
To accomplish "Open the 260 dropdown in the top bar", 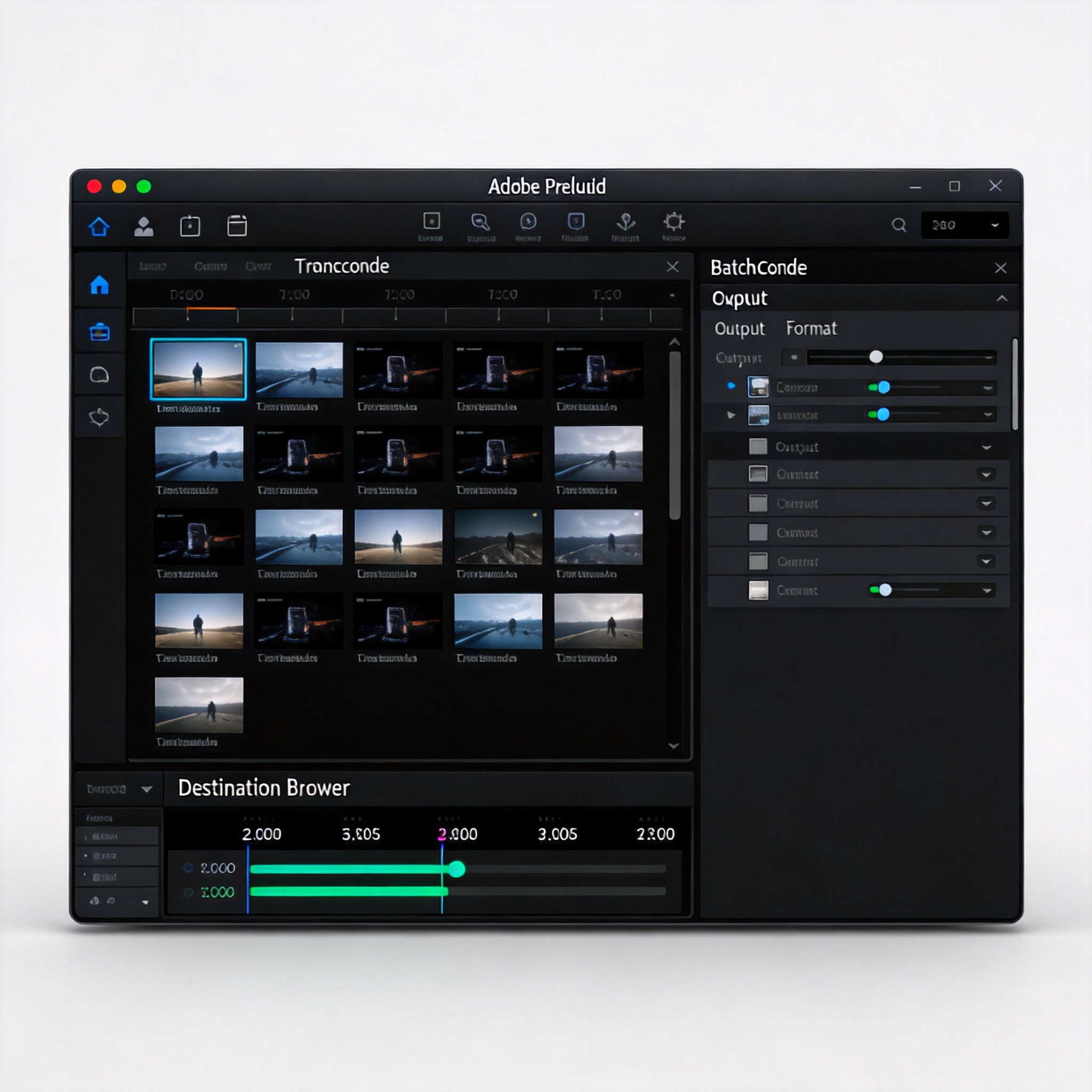I will coord(964,226).
